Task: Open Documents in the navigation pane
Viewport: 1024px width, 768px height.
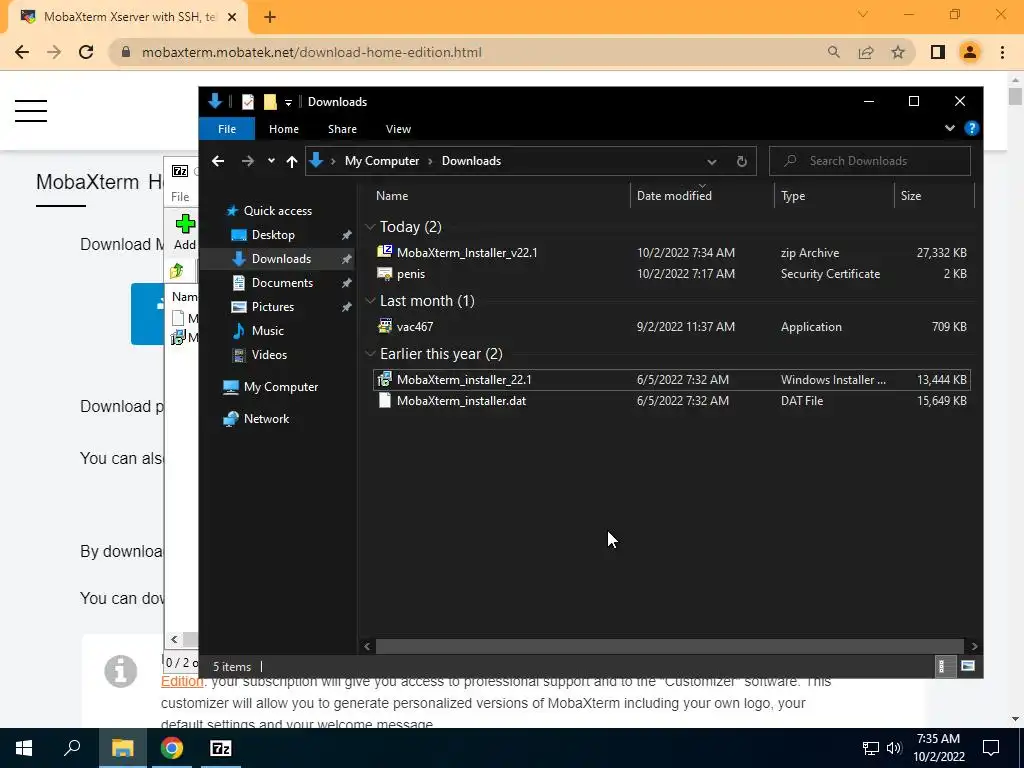Action: [x=282, y=283]
